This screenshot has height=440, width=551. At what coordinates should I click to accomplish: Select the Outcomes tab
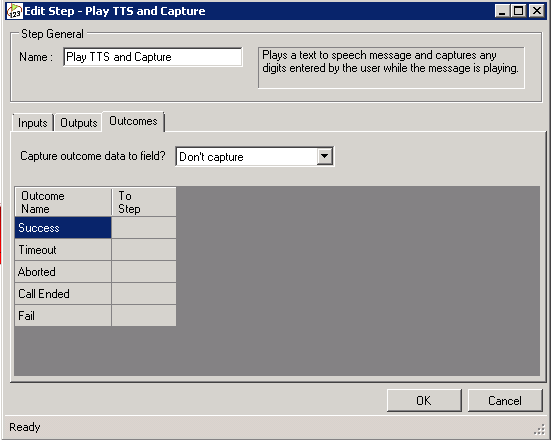133,121
